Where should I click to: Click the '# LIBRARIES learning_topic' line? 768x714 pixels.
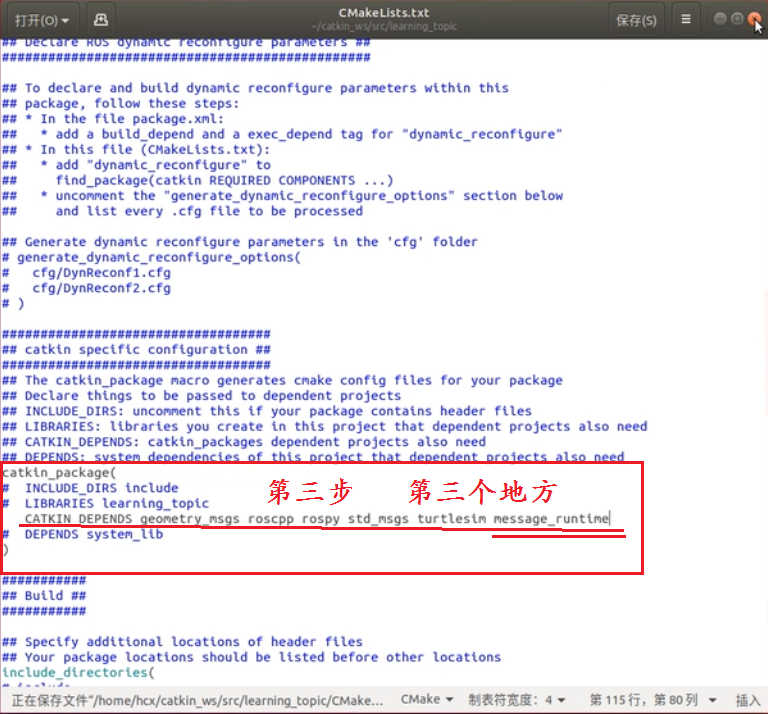point(106,503)
